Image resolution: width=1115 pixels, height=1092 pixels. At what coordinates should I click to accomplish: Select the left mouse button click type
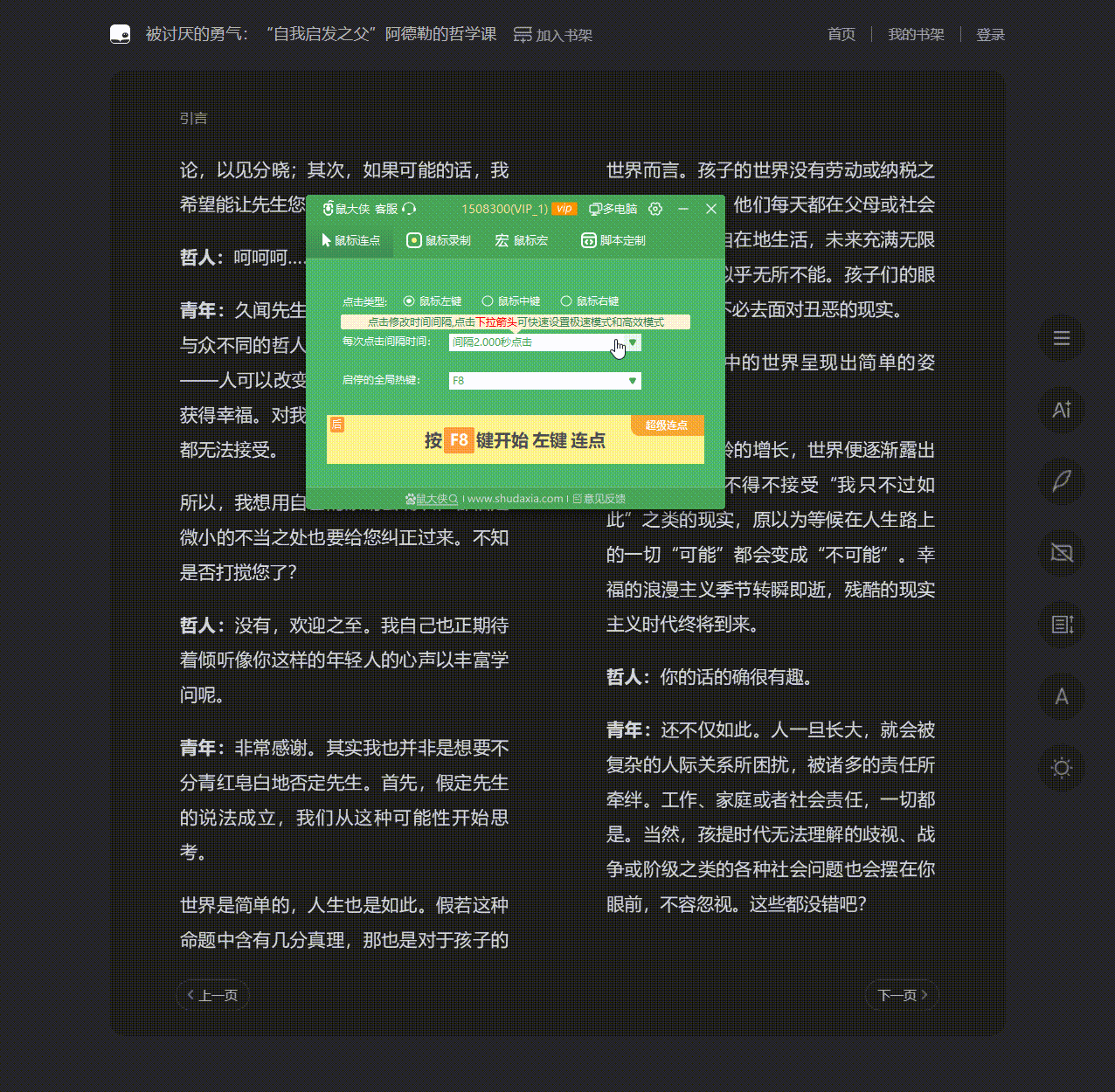tap(409, 301)
